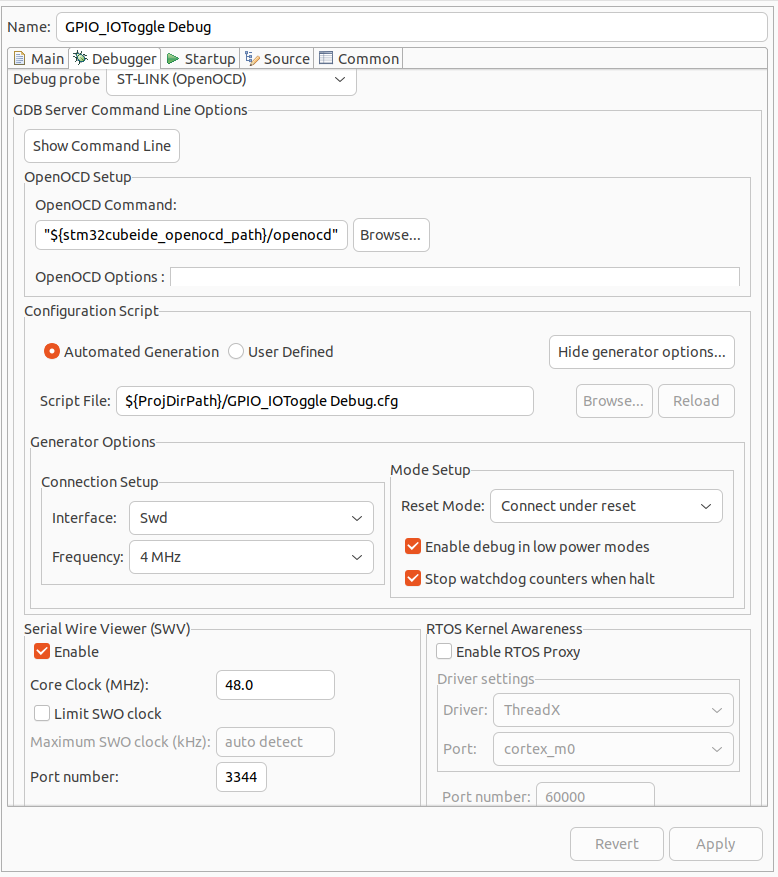Edit the configuration Name field
The image size is (778, 877).
click(x=412, y=27)
